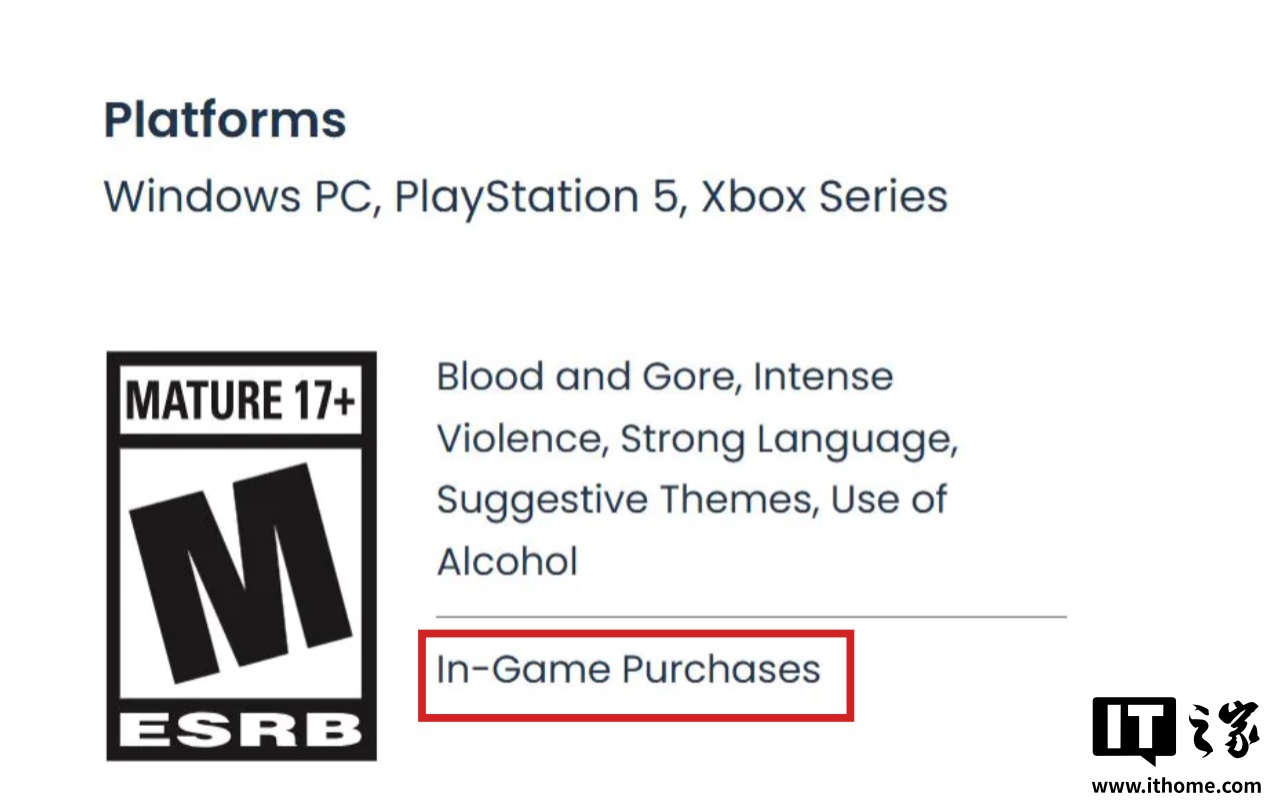This screenshot has height=810, width=1282.
Task: Click the word Alcohol in descriptors
Action: click(507, 561)
